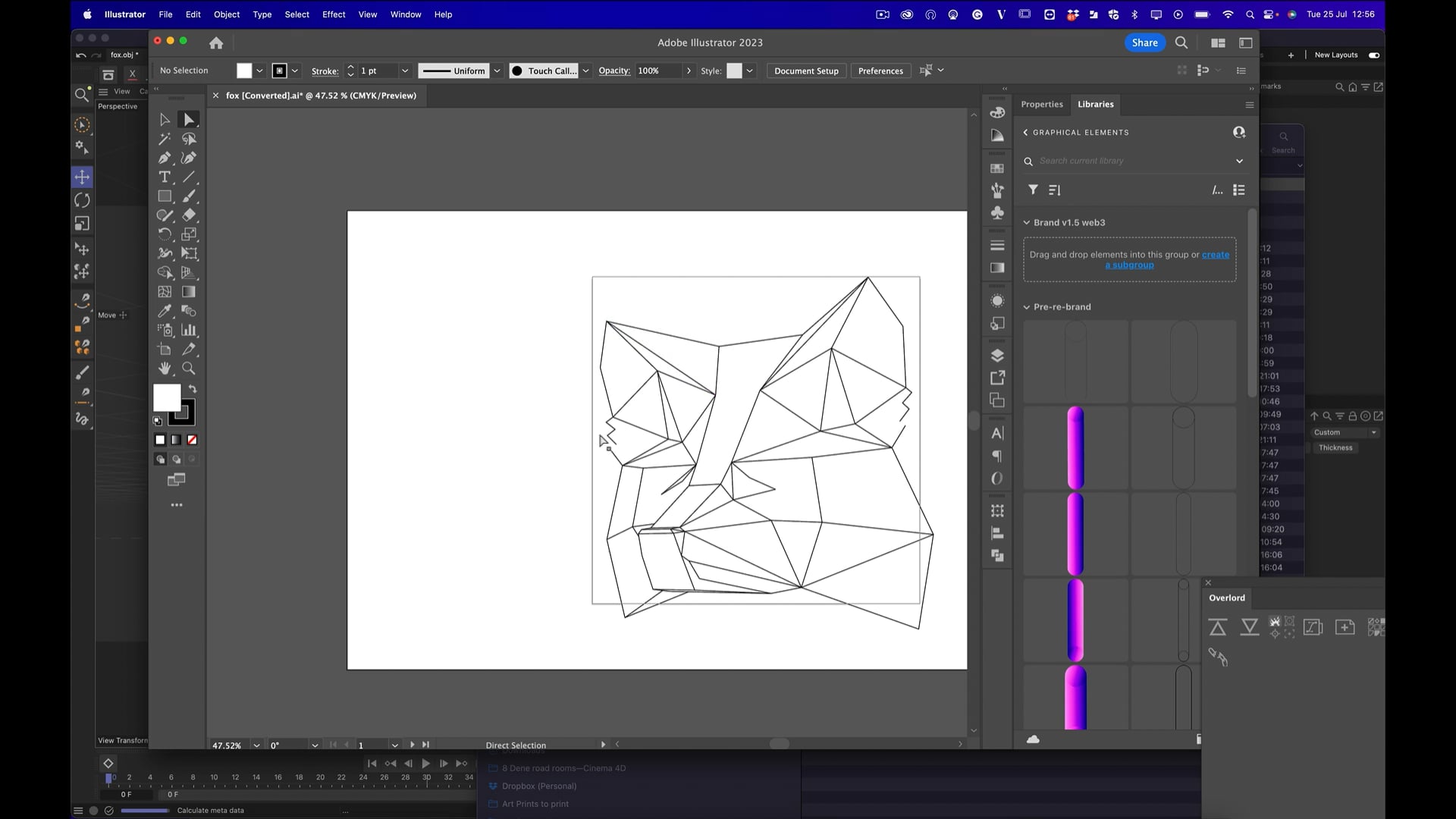Open the Effect menu
This screenshot has width=1456, height=819.
pos(334,14)
